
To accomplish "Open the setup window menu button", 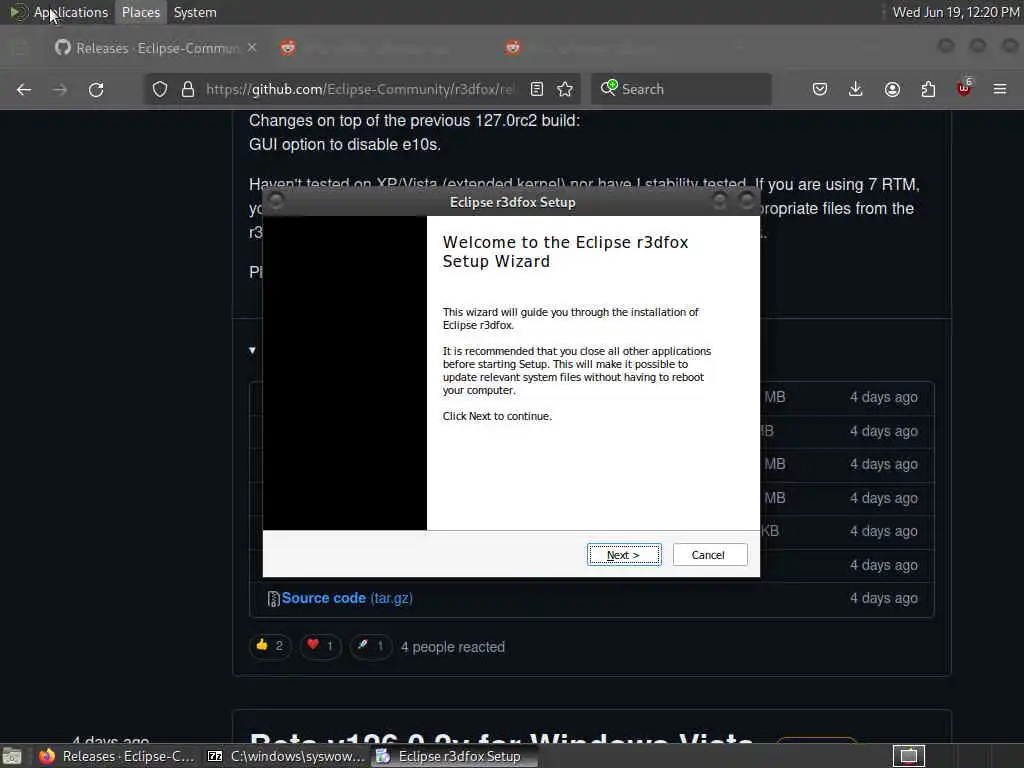I will pos(276,200).
